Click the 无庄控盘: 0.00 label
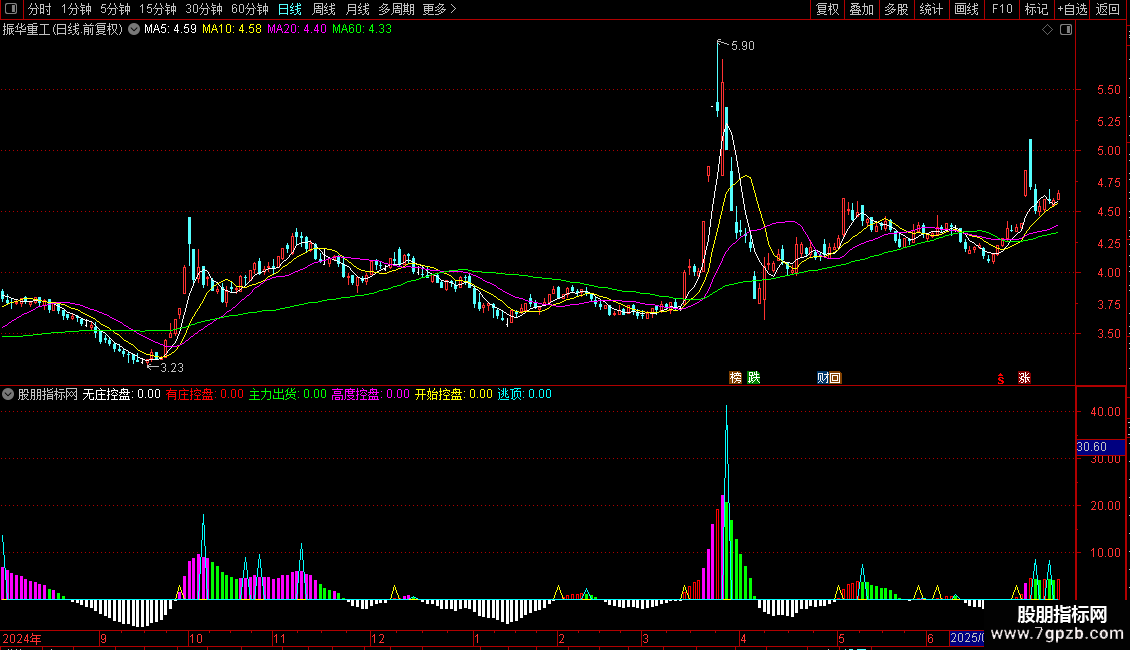 (x=121, y=394)
